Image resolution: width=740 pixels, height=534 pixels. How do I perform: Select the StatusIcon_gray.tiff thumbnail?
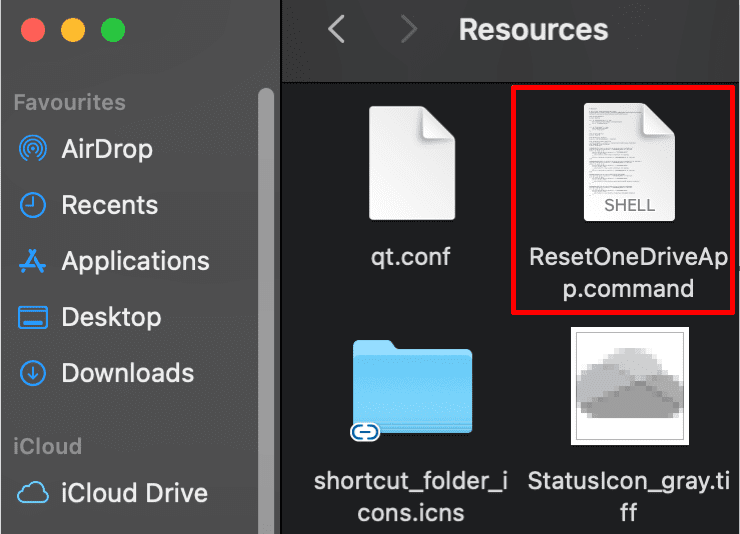(629, 386)
